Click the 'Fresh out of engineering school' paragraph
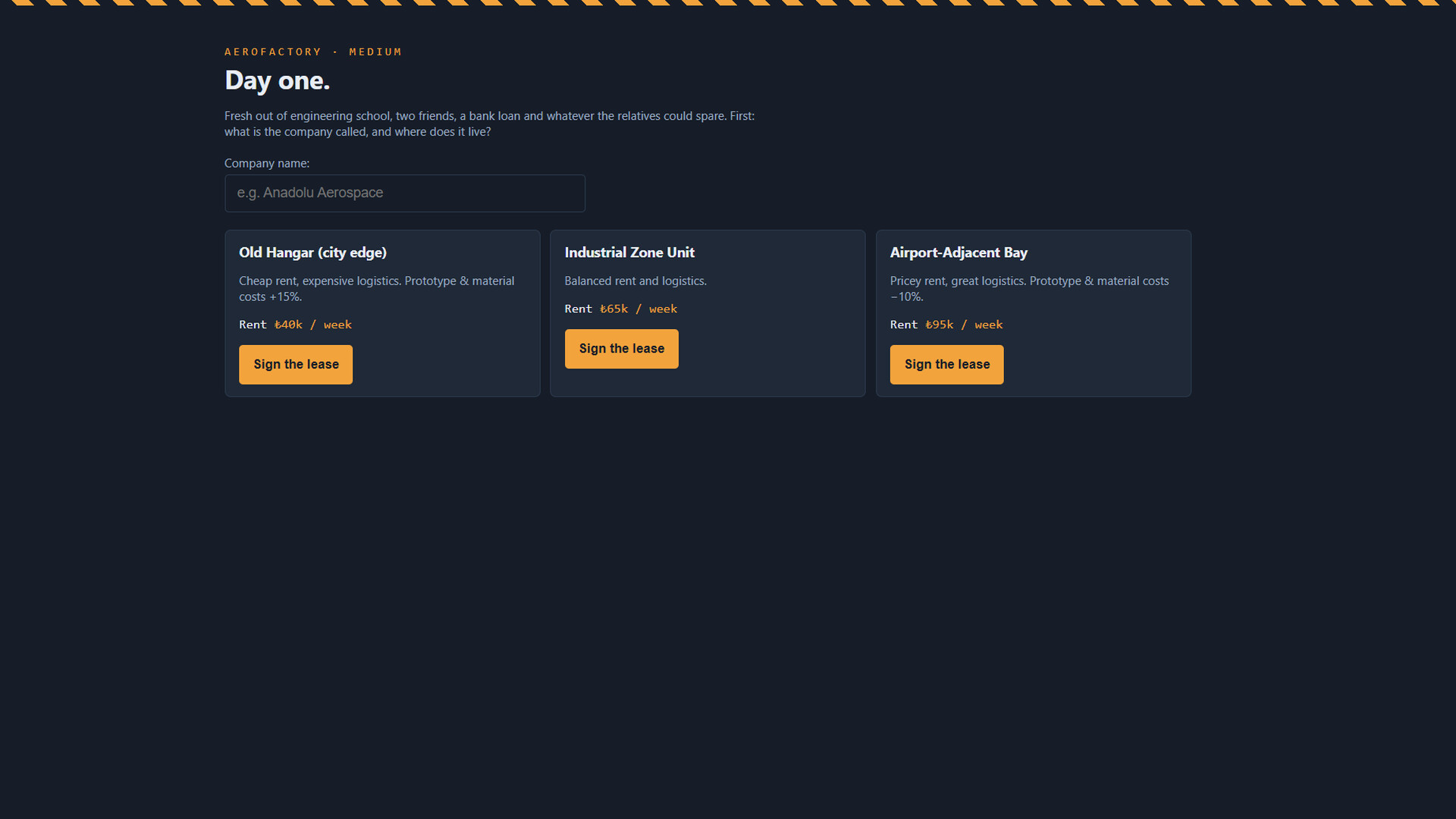 pyautogui.click(x=490, y=124)
